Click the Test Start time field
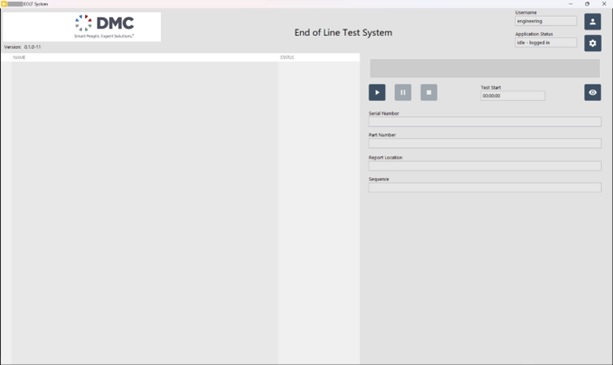613x365 pixels. click(x=513, y=96)
